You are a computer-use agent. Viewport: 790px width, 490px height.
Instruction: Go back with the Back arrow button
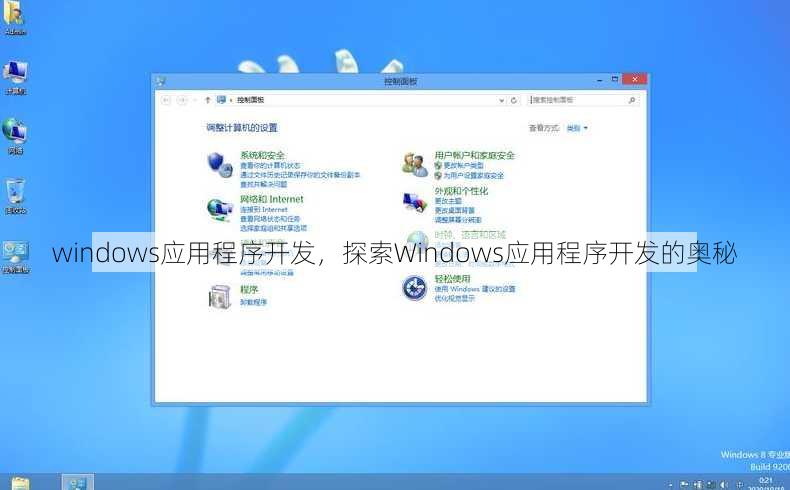pyautogui.click(x=166, y=100)
